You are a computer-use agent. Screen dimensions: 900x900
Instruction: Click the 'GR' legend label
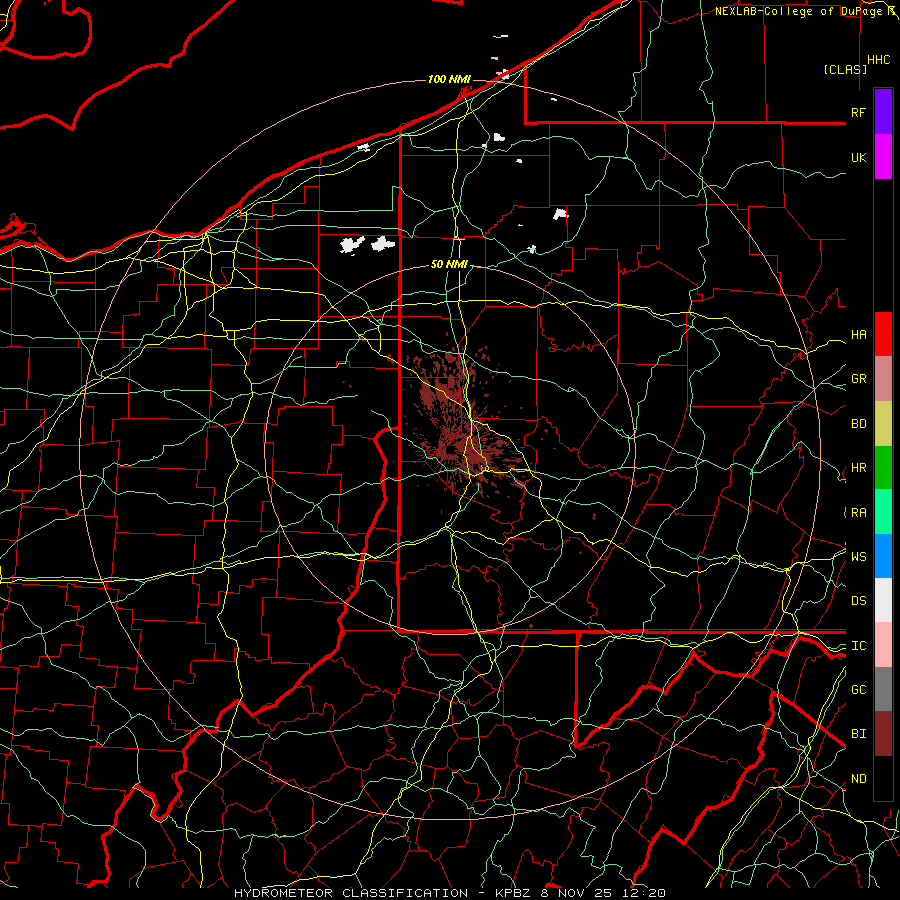click(x=858, y=379)
